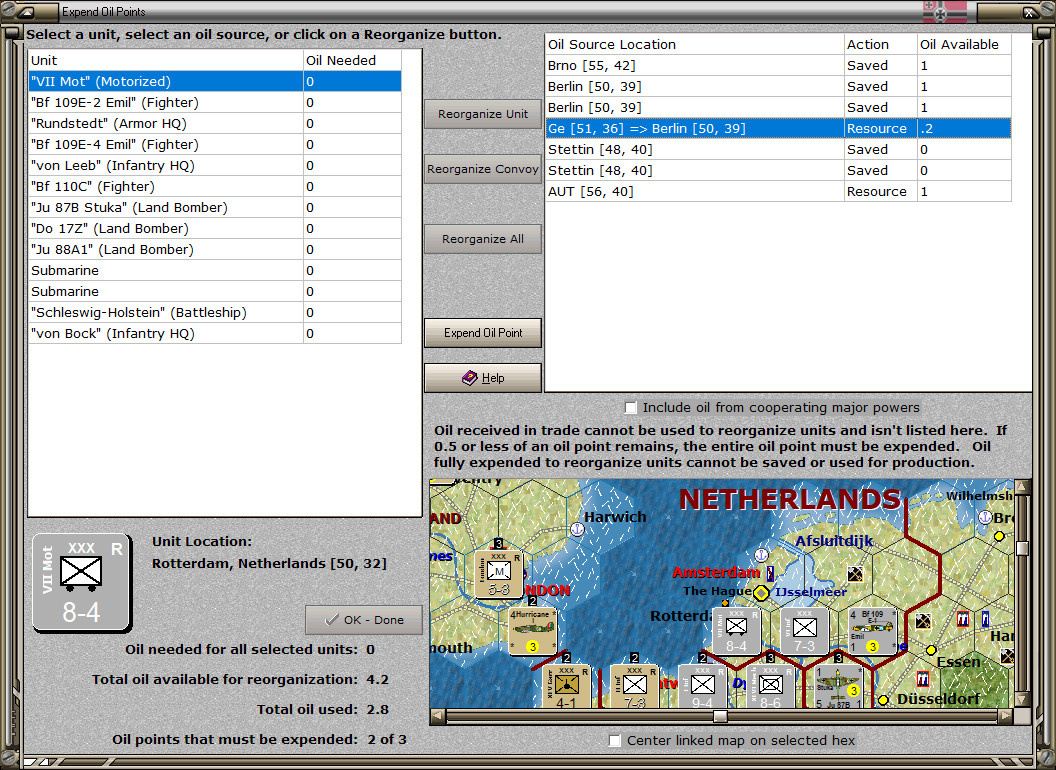Viewport: 1056px width, 770px height.
Task: Select the VII Mot 8-4 counter on map
Action: tap(736, 631)
